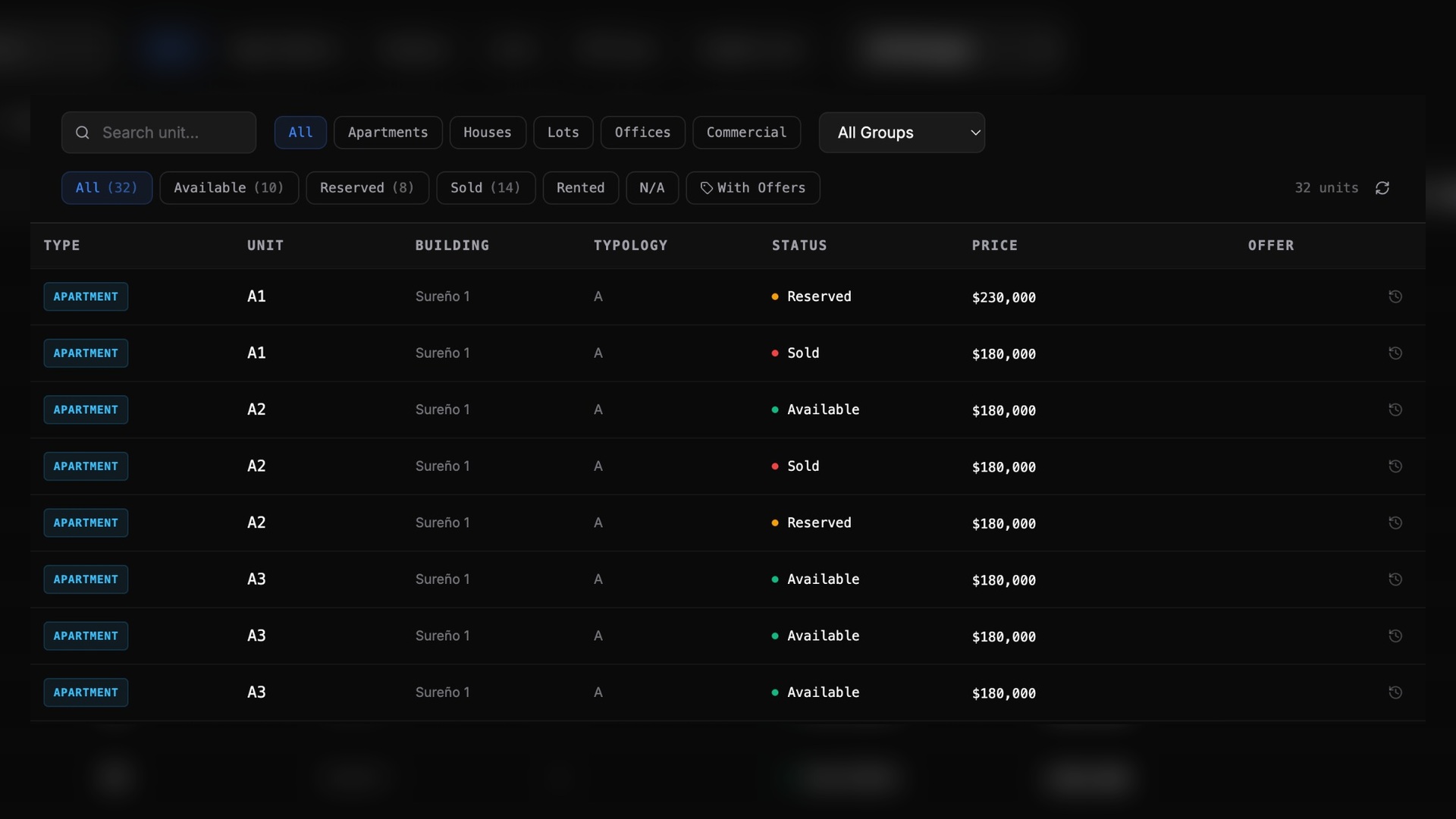The image size is (1456, 819).
Task: Click history icon on Available A2 row
Action: pos(1395,409)
